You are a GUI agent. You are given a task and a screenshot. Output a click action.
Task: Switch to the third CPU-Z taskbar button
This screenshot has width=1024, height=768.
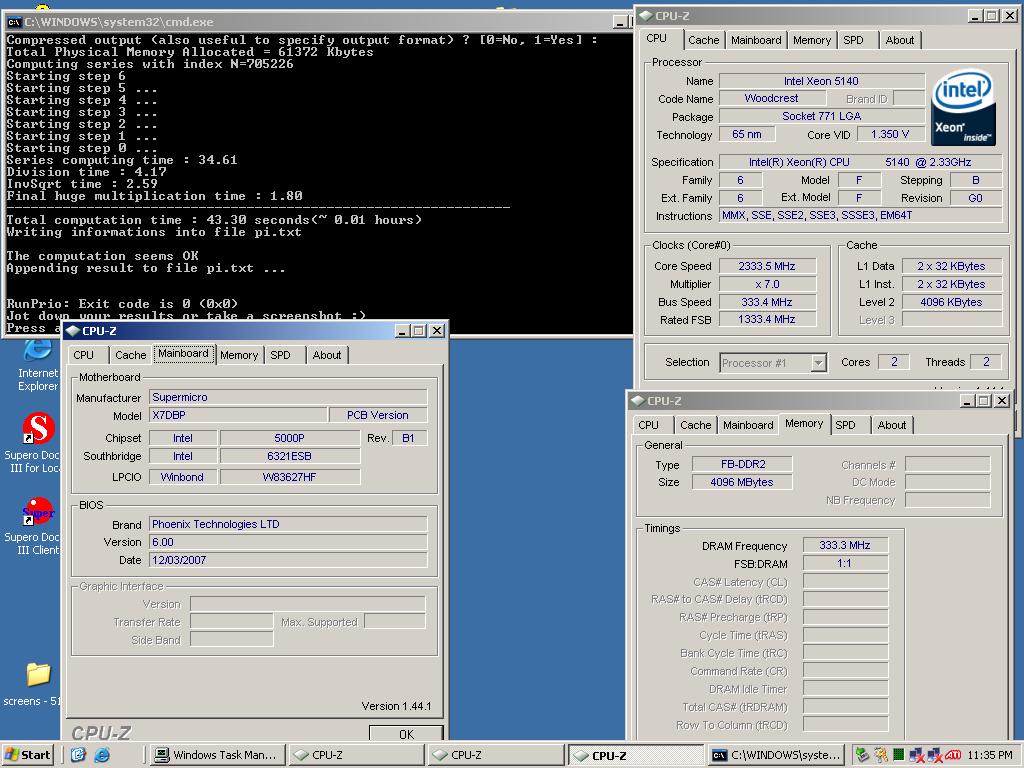pyautogui.click(x=635, y=755)
